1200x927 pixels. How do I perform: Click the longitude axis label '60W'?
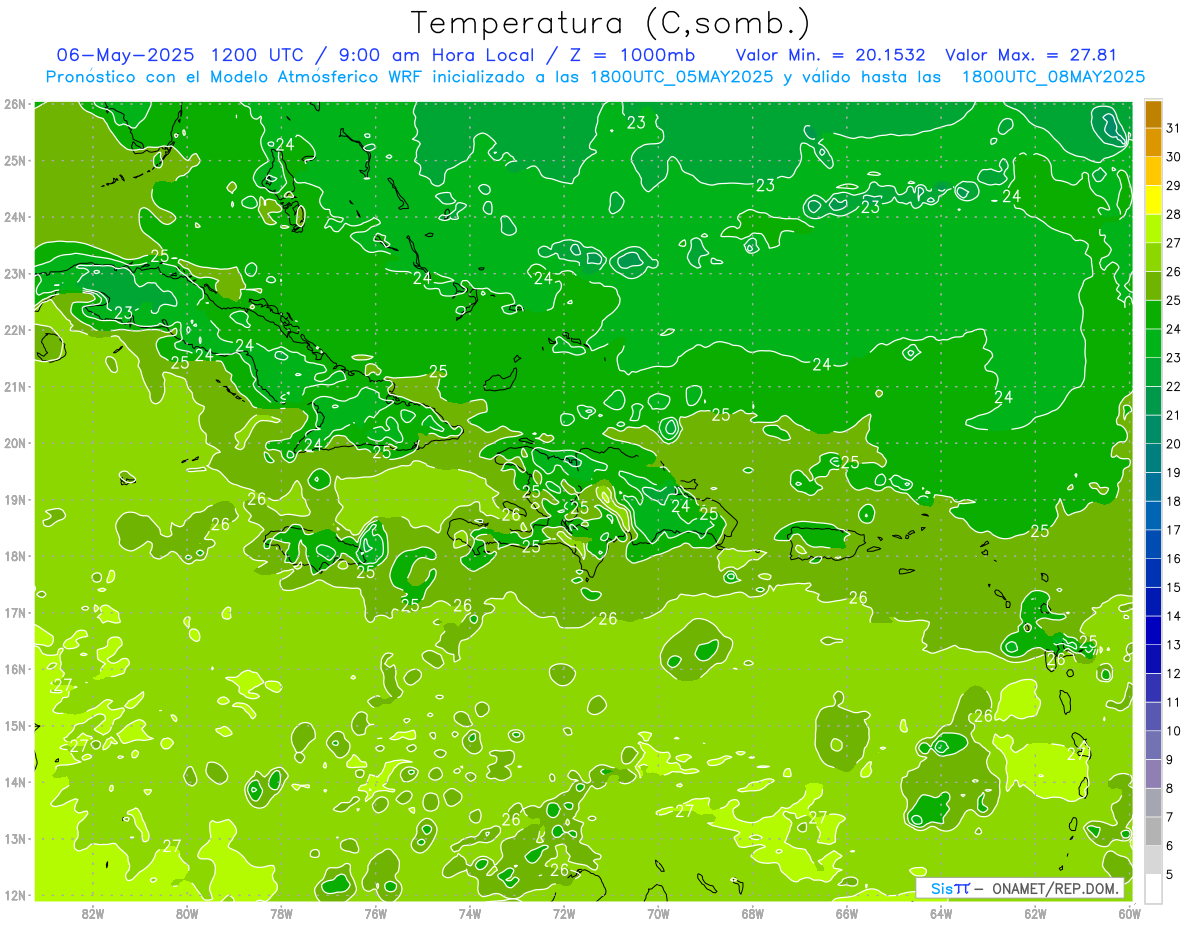(1130, 912)
